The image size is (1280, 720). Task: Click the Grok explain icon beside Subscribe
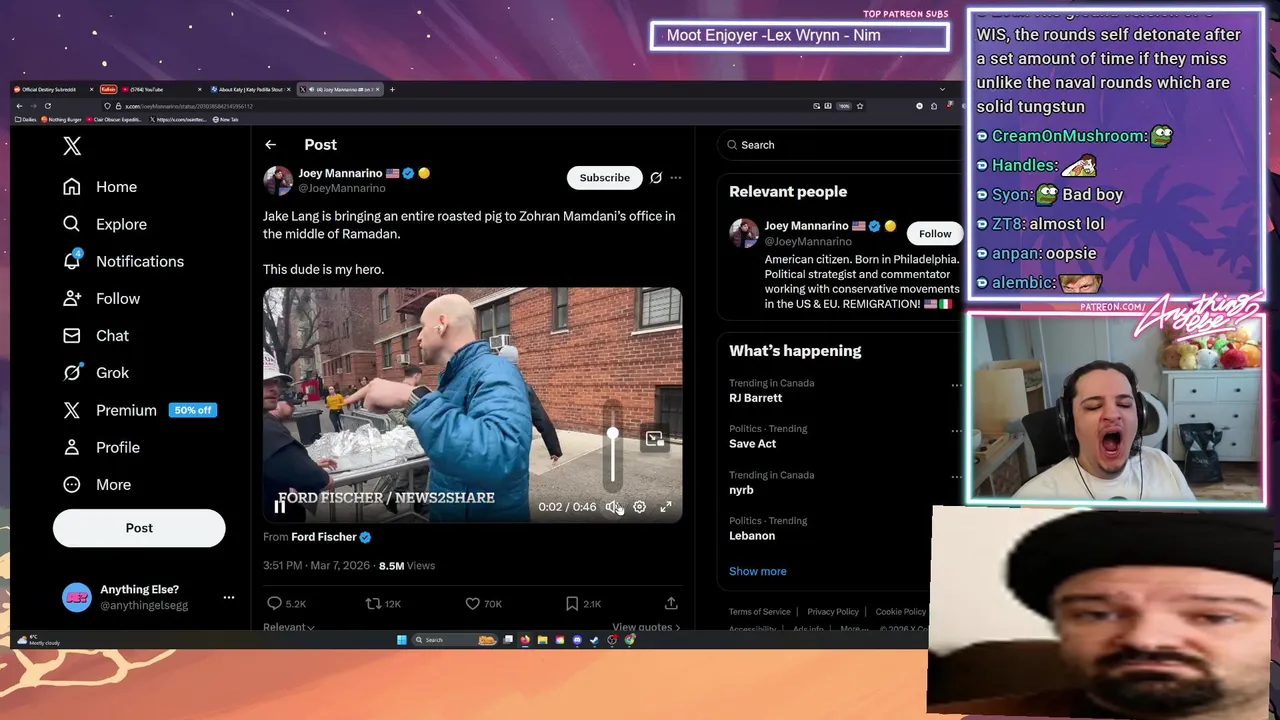pos(656,178)
